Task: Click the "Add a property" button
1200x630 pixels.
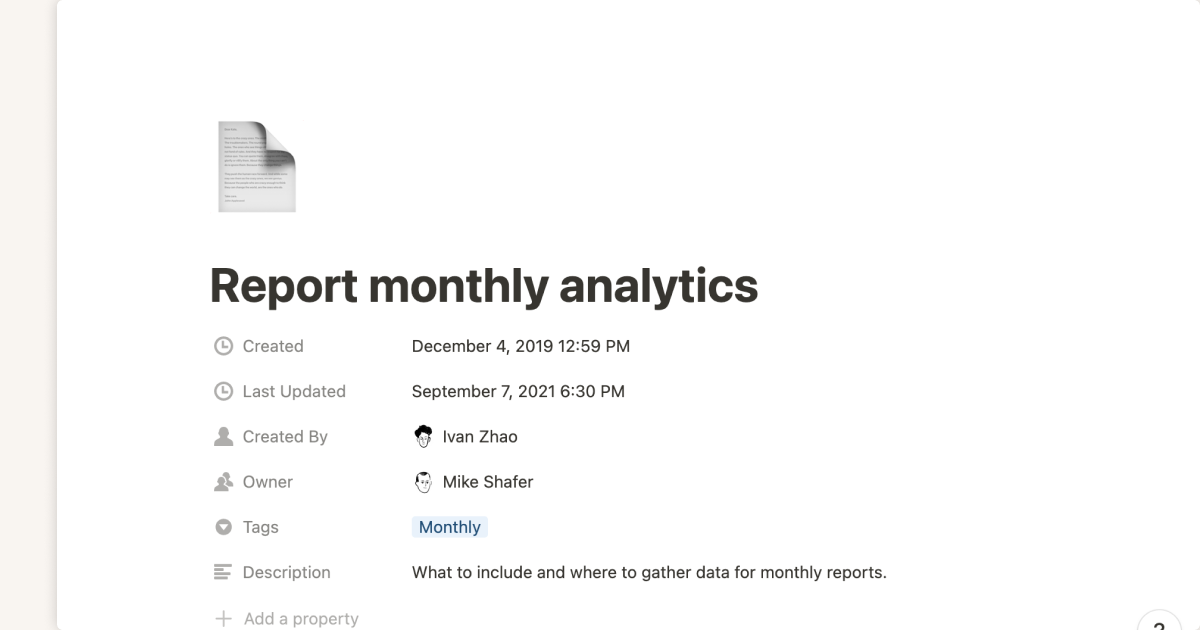Action: 301,619
